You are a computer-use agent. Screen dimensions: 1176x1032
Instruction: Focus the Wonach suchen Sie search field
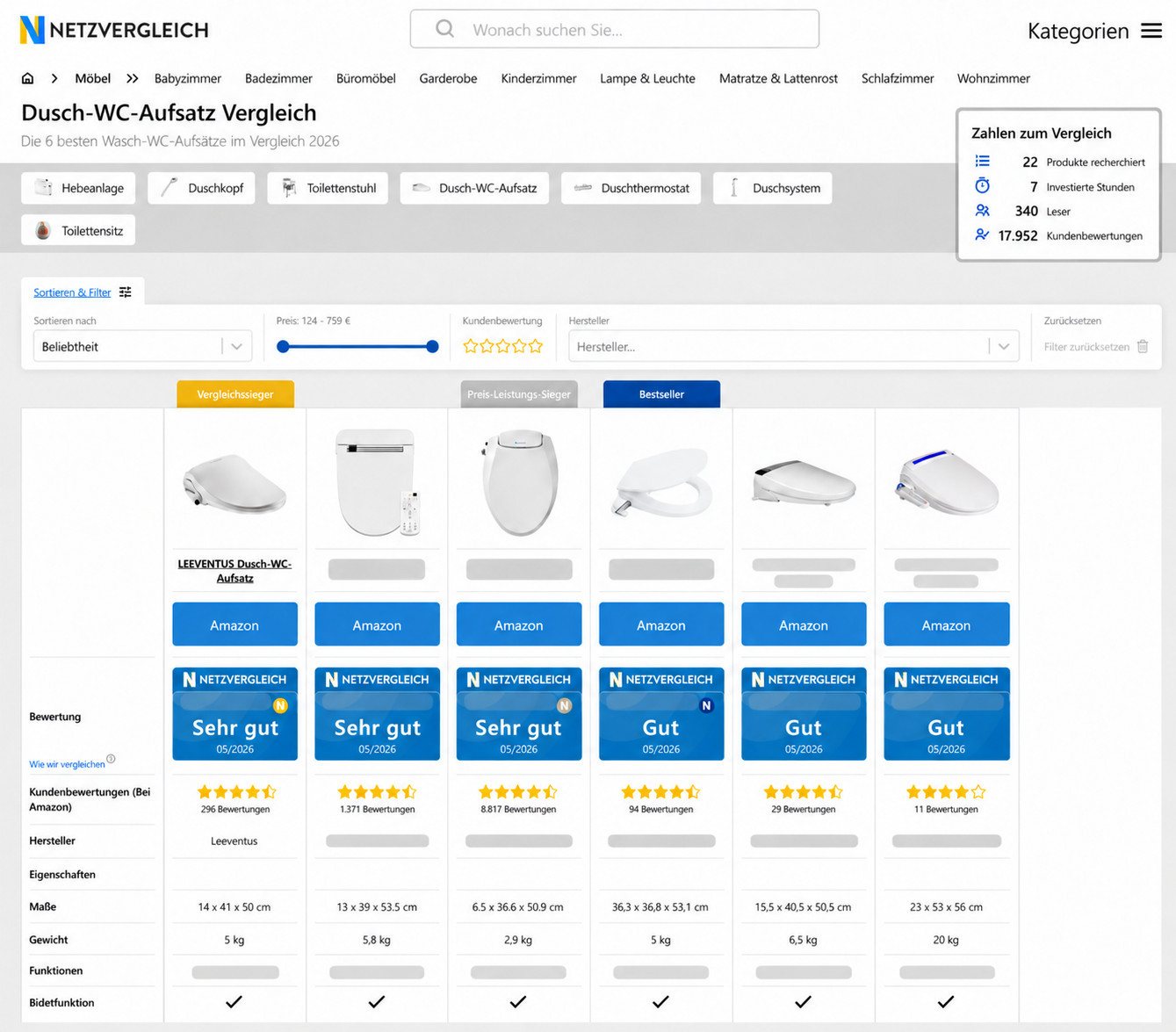[x=615, y=29]
